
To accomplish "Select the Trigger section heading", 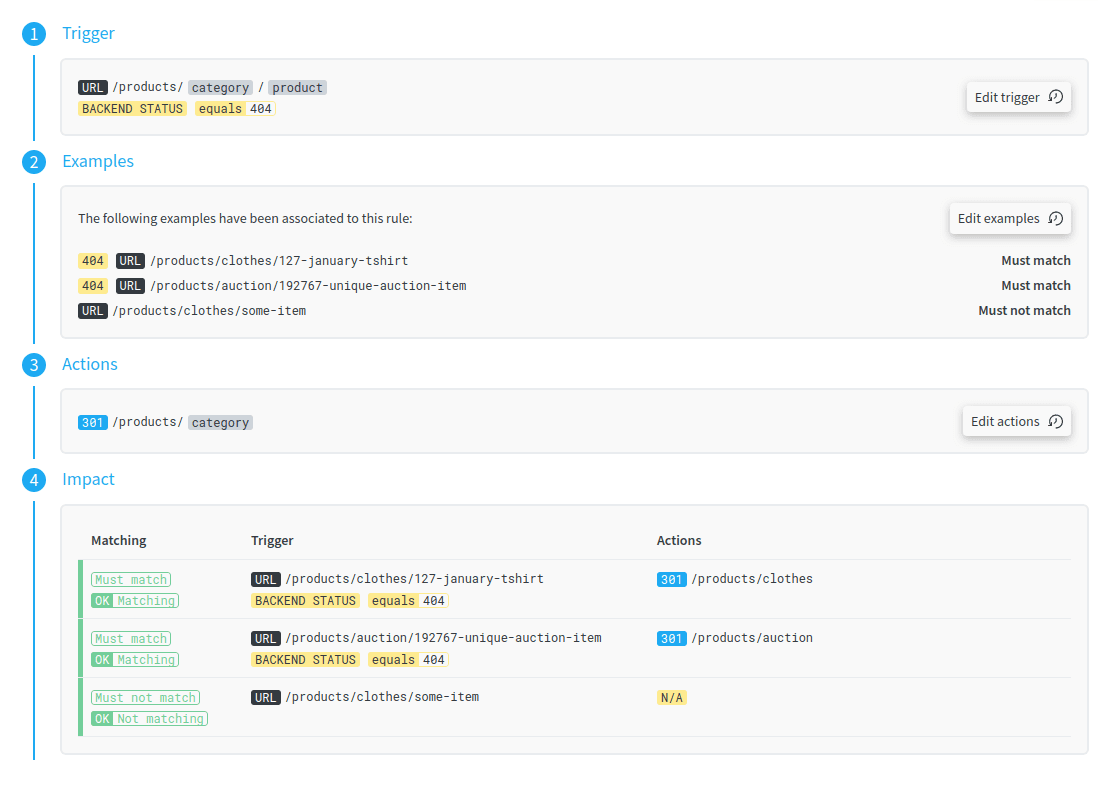I will 88,33.
